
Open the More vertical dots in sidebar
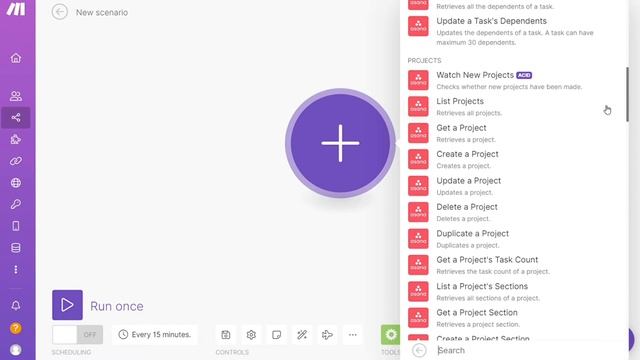click(x=16, y=270)
